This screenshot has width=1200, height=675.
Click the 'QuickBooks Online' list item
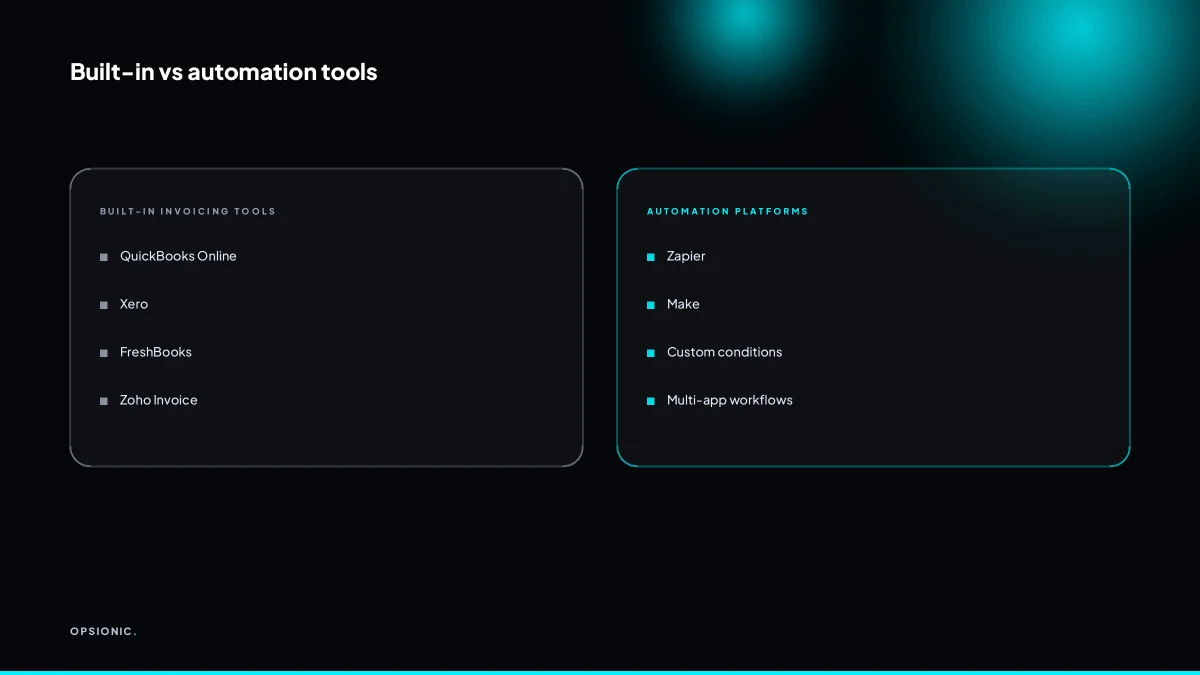(178, 256)
